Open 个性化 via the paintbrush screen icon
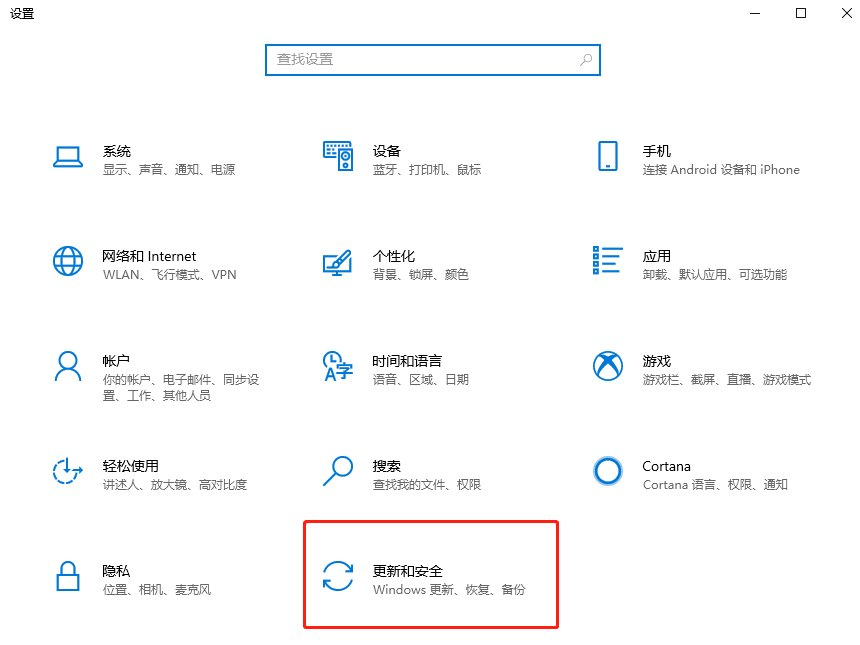This screenshot has height=645, width=860. click(x=338, y=261)
